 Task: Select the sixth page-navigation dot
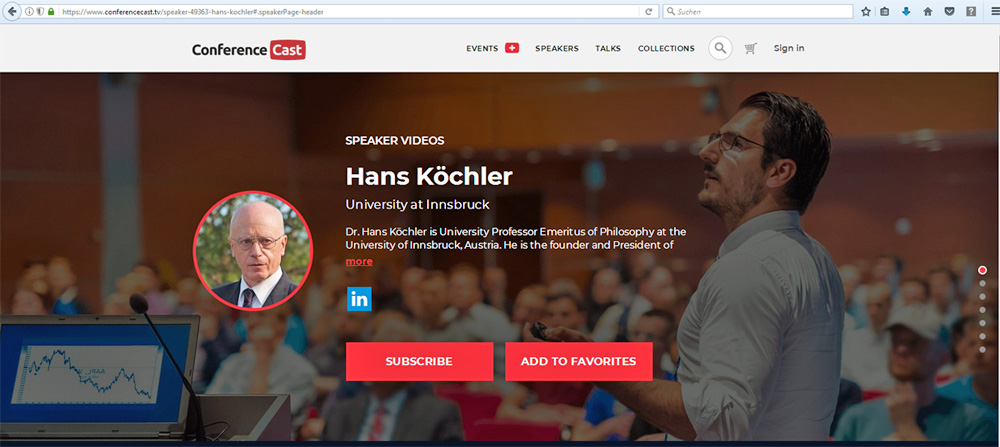[x=982, y=336]
